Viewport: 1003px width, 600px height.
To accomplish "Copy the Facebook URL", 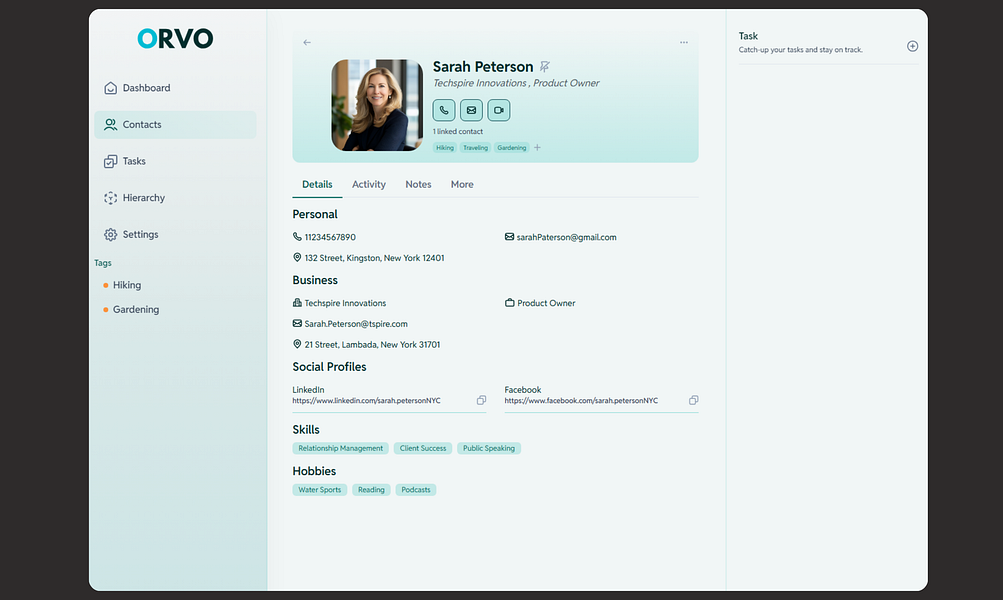I will (693, 400).
